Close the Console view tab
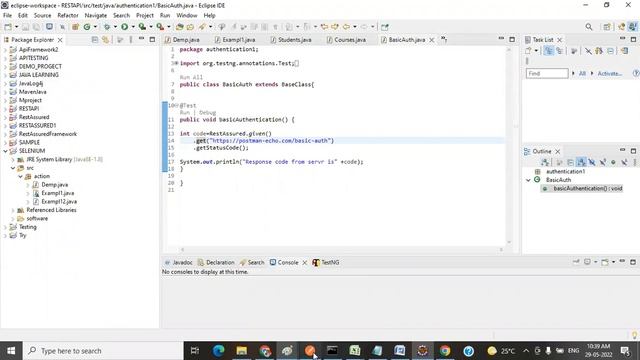 (x=304, y=262)
